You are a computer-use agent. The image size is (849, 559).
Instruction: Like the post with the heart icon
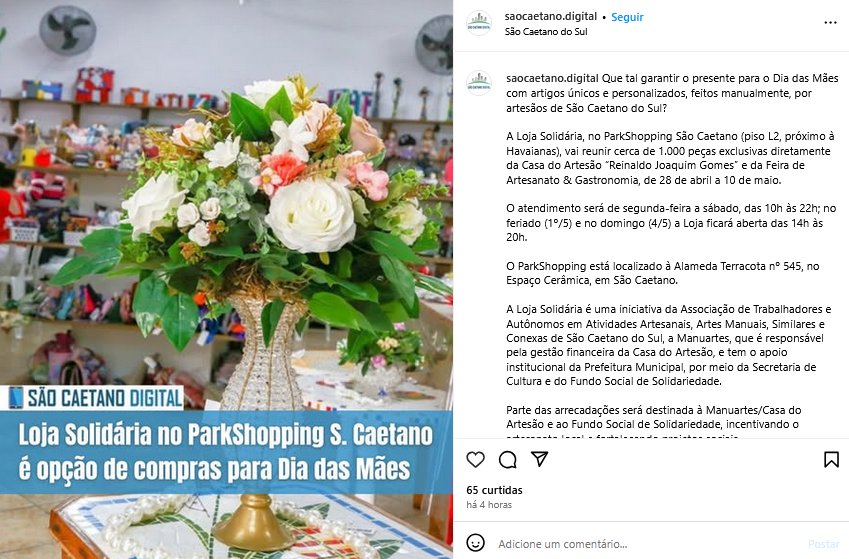coord(475,459)
